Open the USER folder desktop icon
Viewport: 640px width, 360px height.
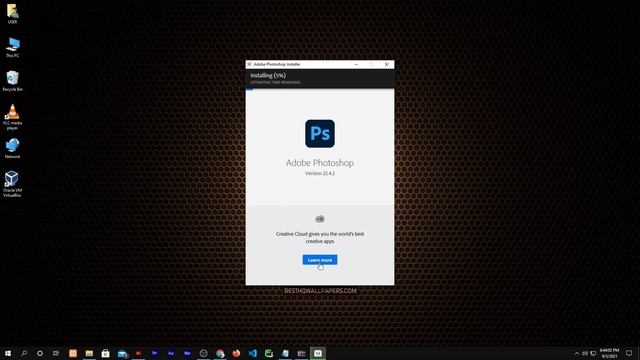click(12, 13)
